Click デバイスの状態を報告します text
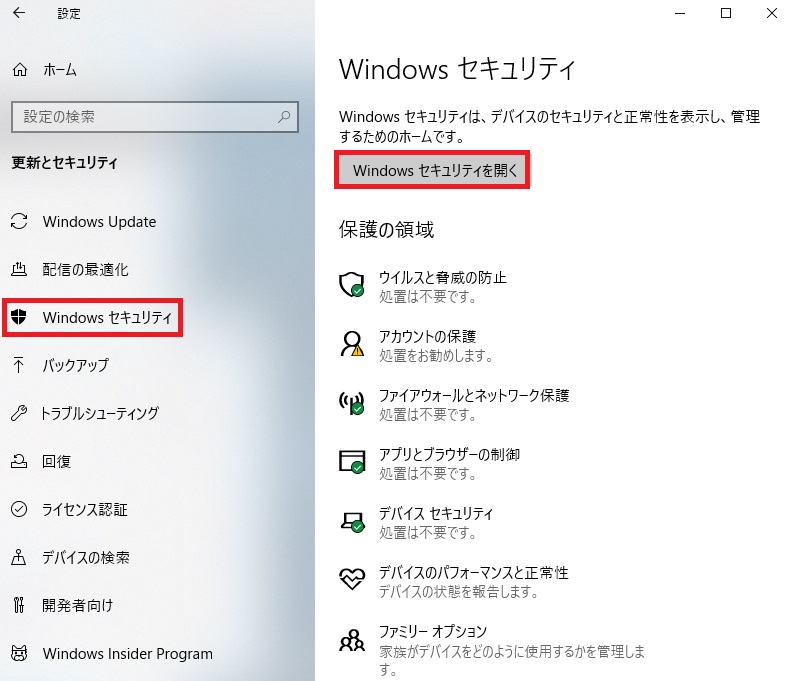Viewport: 790px width, 681px height. click(x=458, y=591)
